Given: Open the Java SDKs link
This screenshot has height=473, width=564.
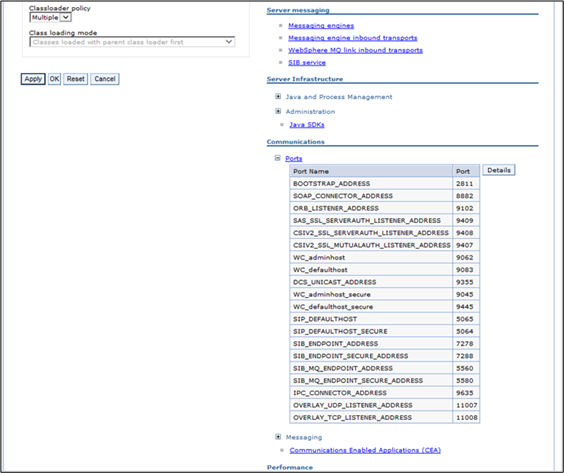Looking at the screenshot, I should pos(307,124).
